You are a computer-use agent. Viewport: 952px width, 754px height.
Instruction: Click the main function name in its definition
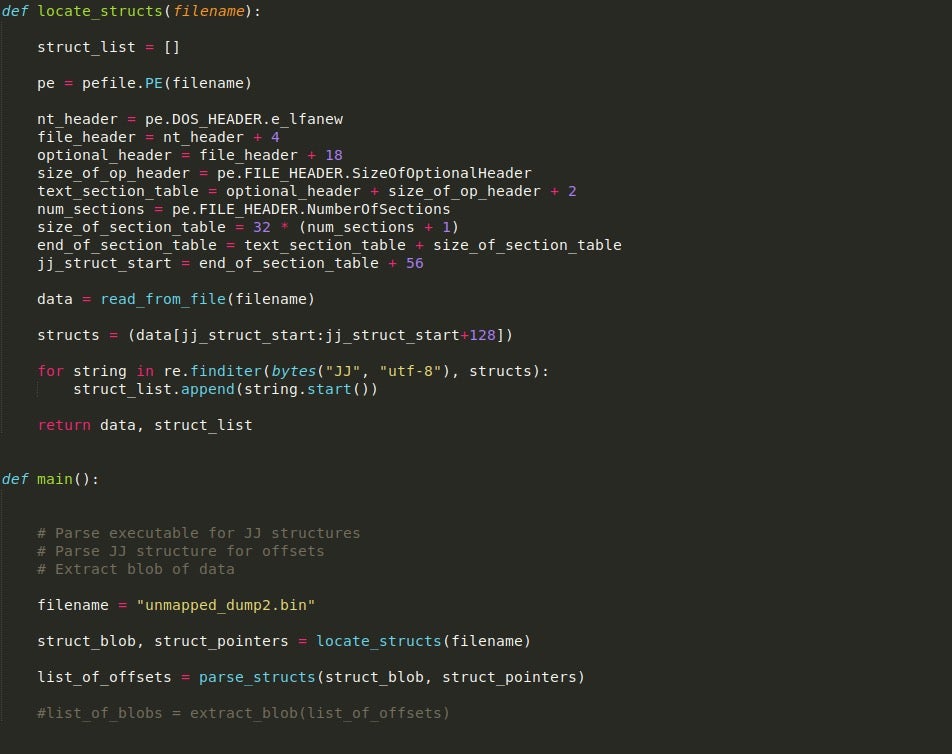[x=55, y=479]
